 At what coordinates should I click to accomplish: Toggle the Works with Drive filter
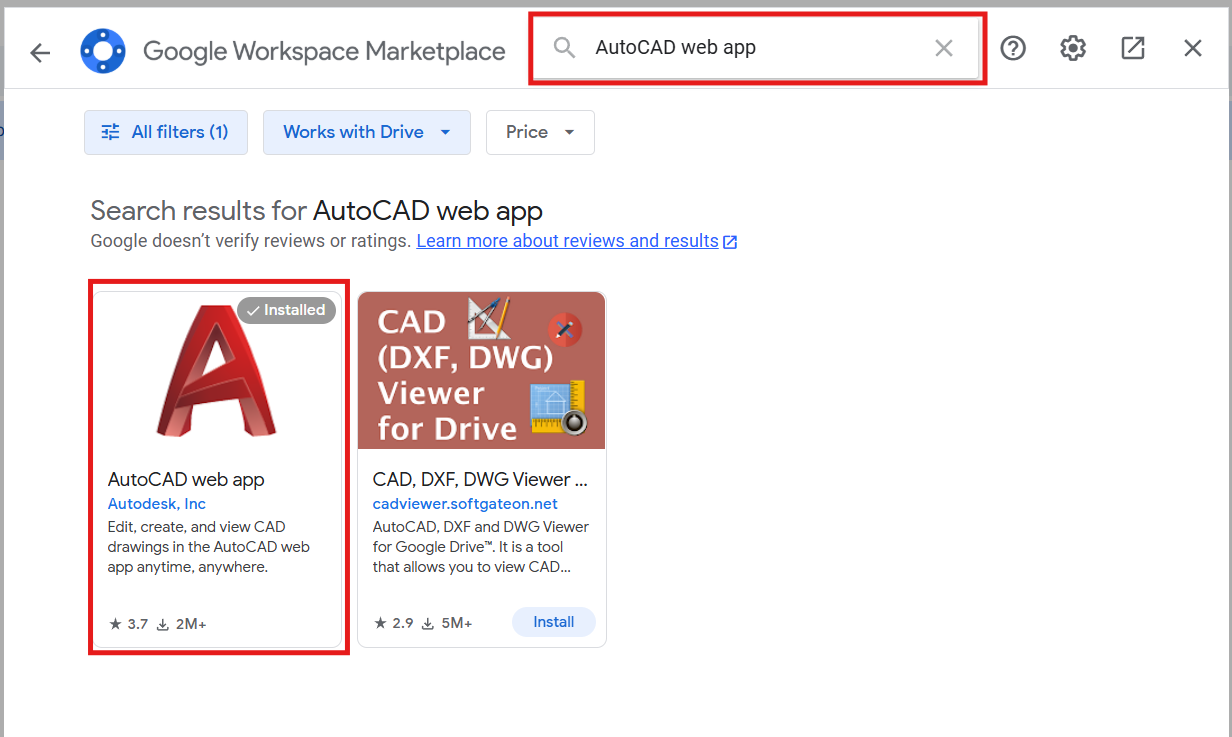tap(366, 132)
